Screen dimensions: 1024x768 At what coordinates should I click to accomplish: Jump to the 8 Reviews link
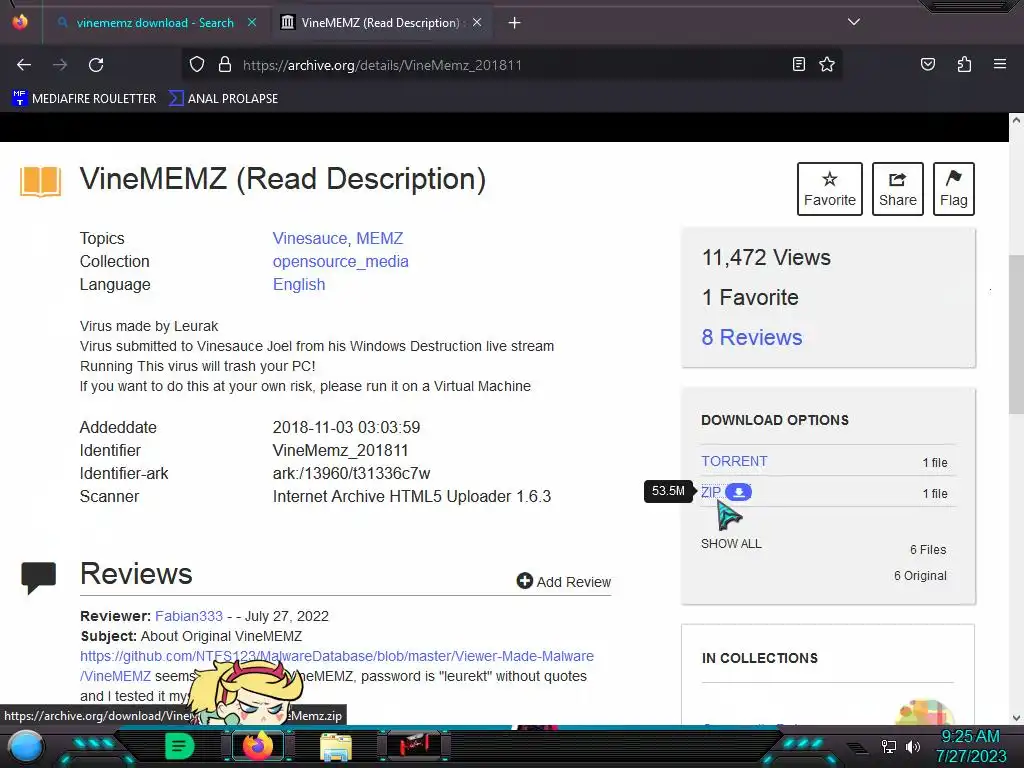pyautogui.click(x=752, y=337)
